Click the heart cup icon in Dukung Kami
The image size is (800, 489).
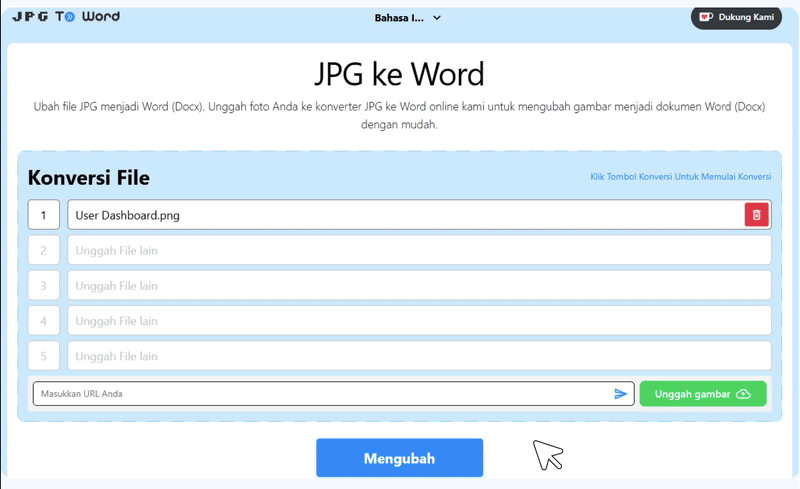706,17
